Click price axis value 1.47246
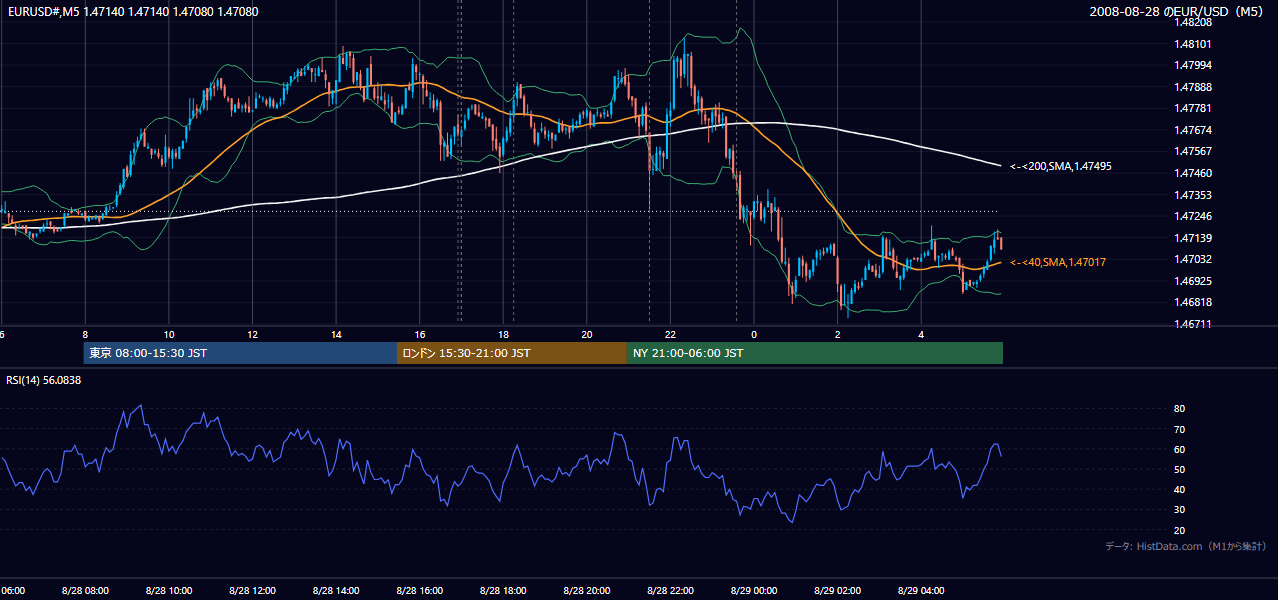Screen dimensions: 1278x600 pos(1194,216)
